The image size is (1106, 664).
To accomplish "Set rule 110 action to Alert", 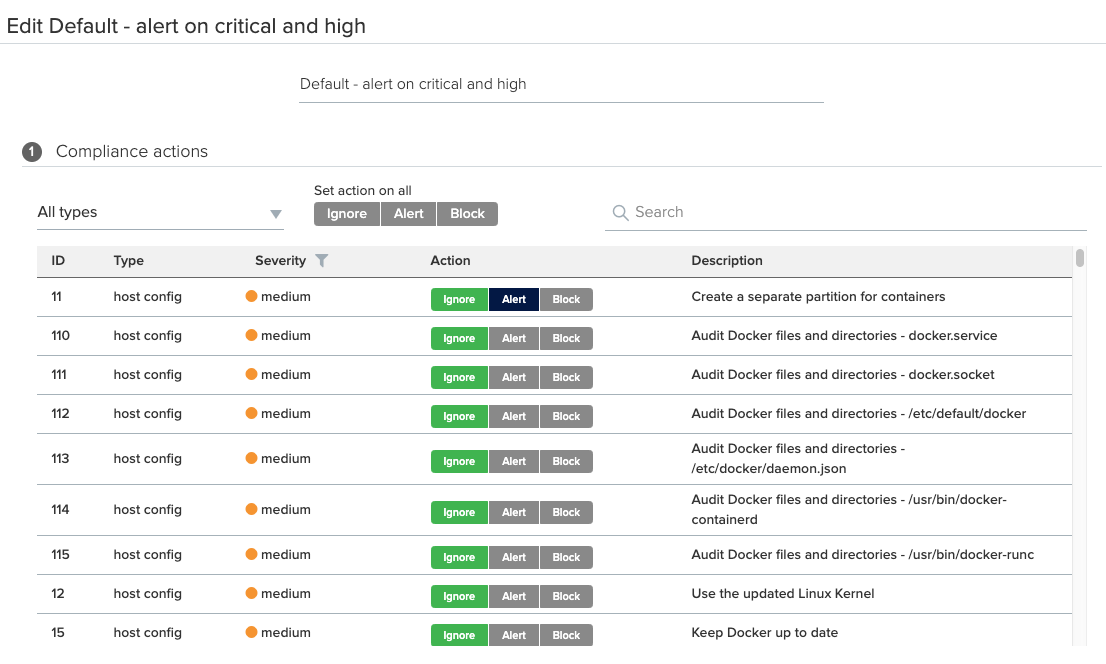I will pyautogui.click(x=514, y=339).
